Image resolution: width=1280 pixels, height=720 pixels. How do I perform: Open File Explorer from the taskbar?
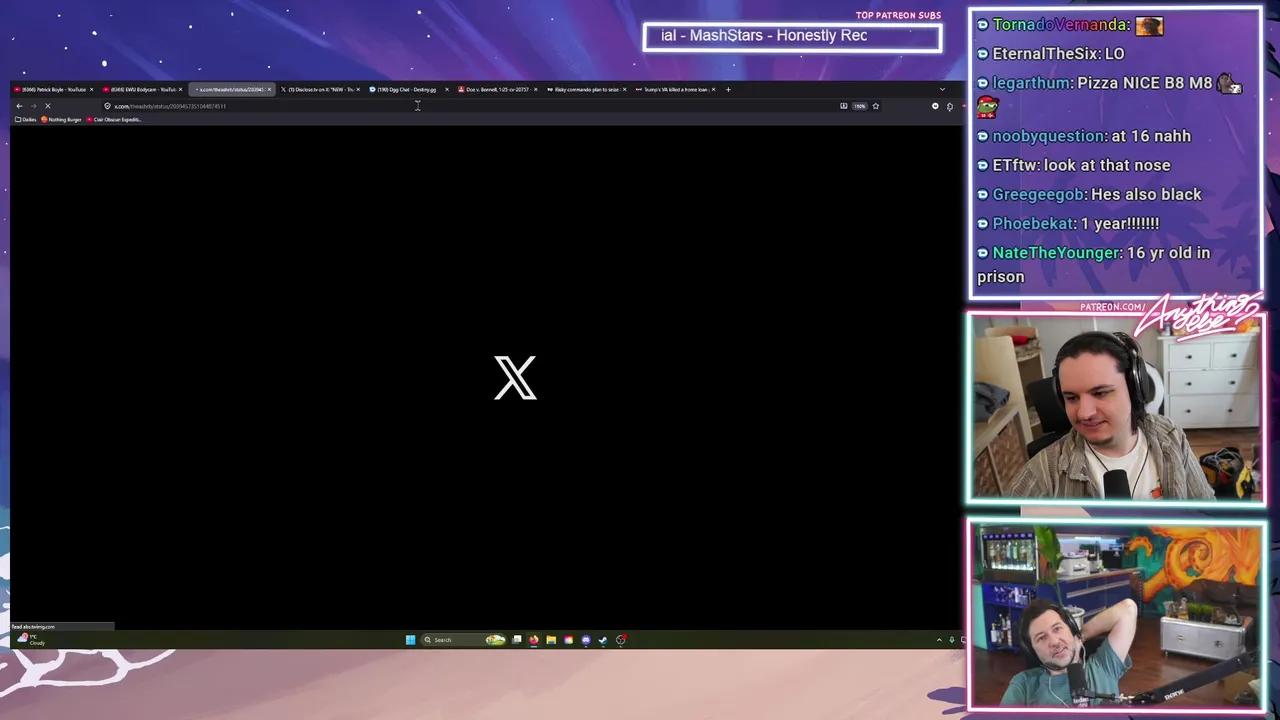551,640
